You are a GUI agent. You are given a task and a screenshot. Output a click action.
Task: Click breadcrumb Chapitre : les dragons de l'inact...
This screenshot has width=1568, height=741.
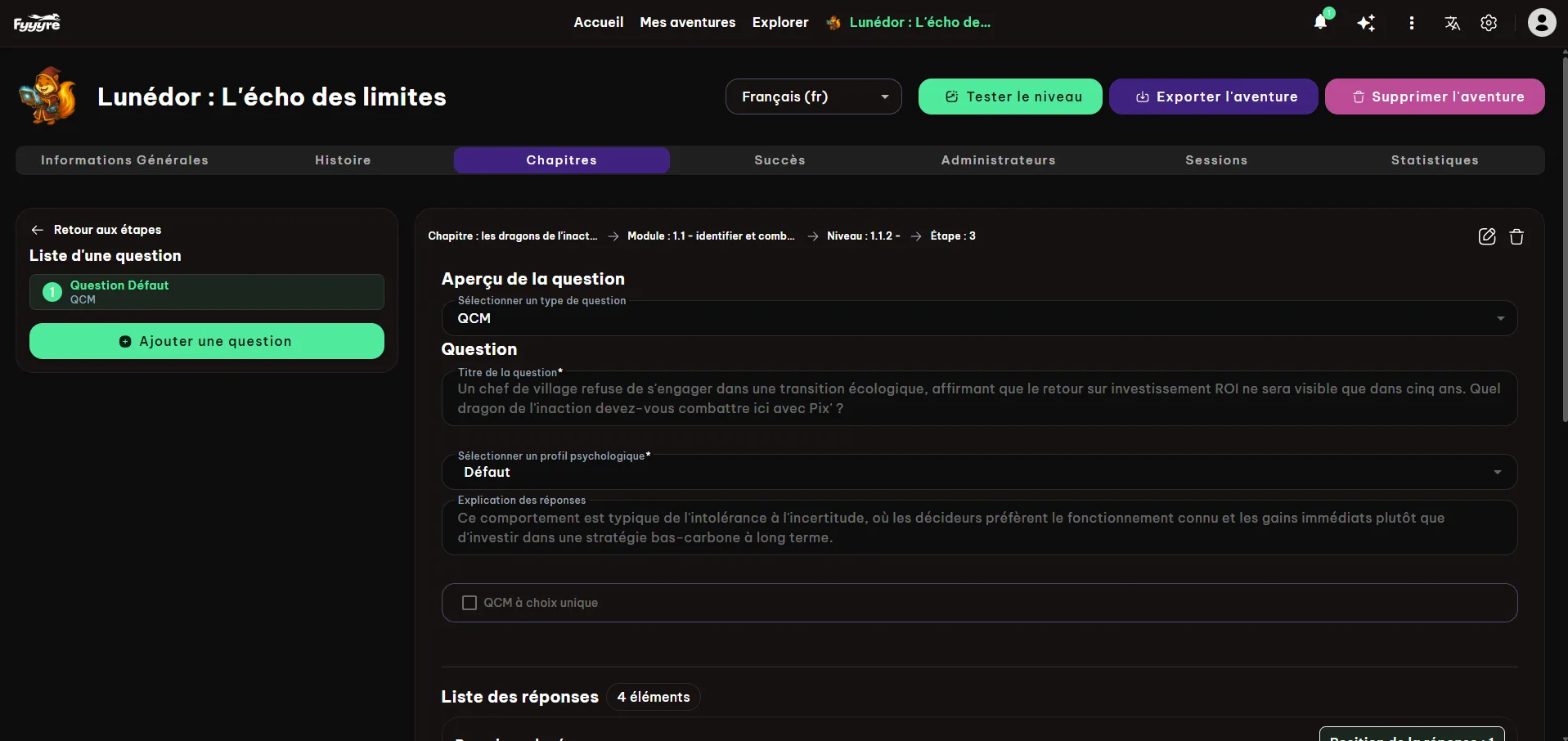point(513,236)
